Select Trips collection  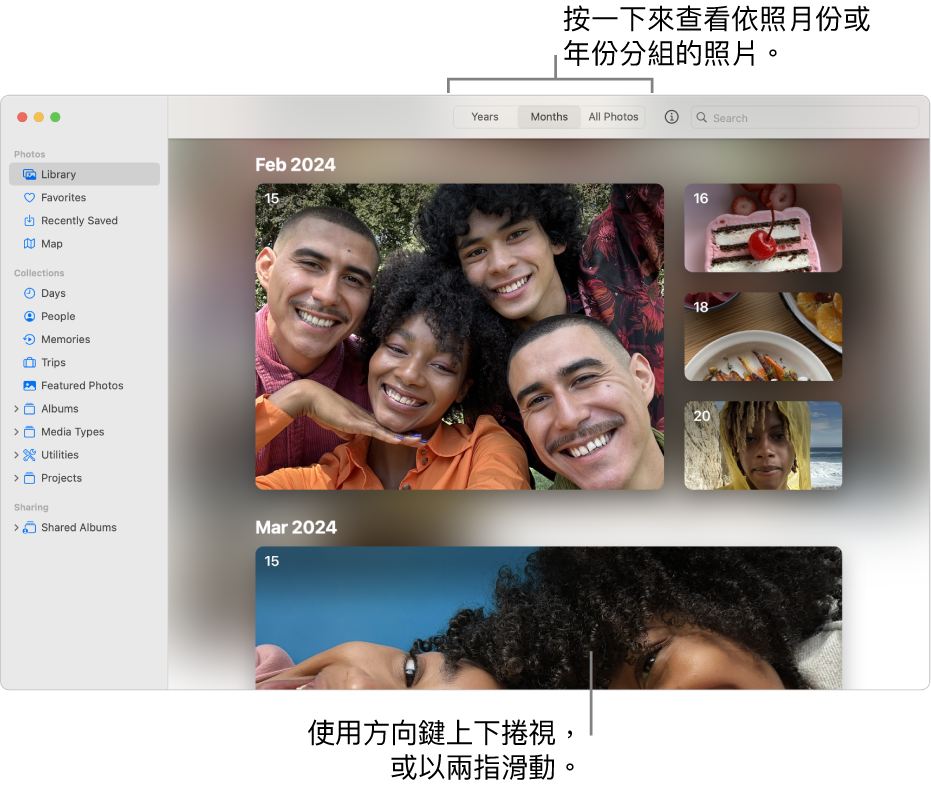coord(84,363)
